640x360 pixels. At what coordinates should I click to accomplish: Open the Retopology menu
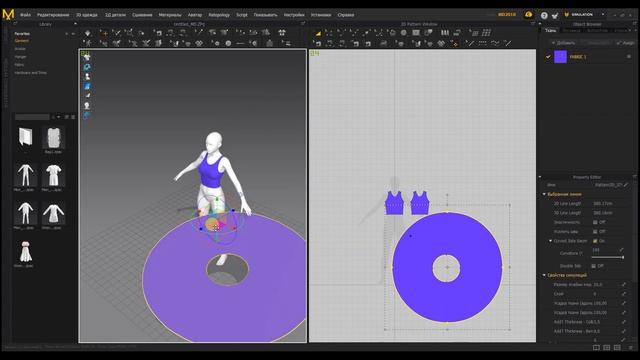point(219,15)
